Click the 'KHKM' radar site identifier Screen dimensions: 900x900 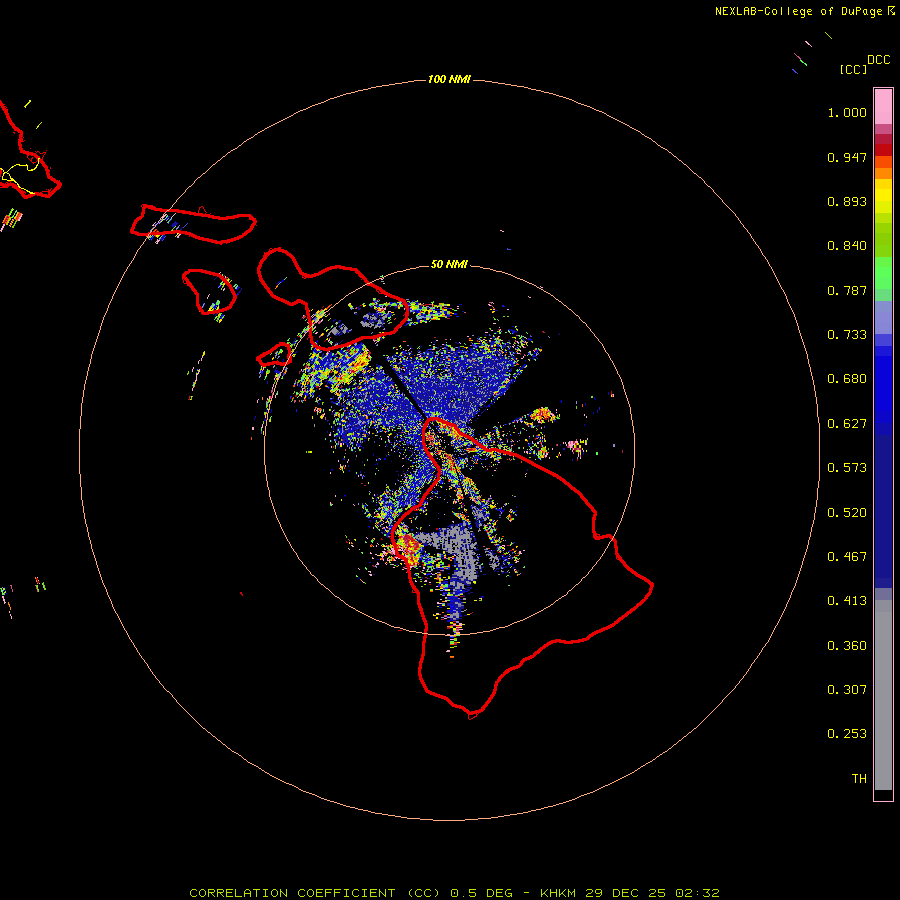(x=558, y=893)
